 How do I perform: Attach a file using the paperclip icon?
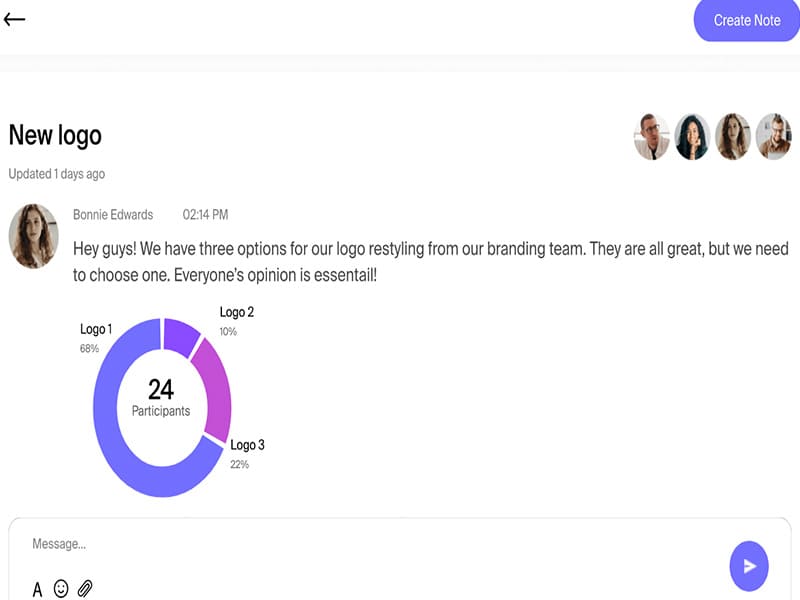pos(85,589)
